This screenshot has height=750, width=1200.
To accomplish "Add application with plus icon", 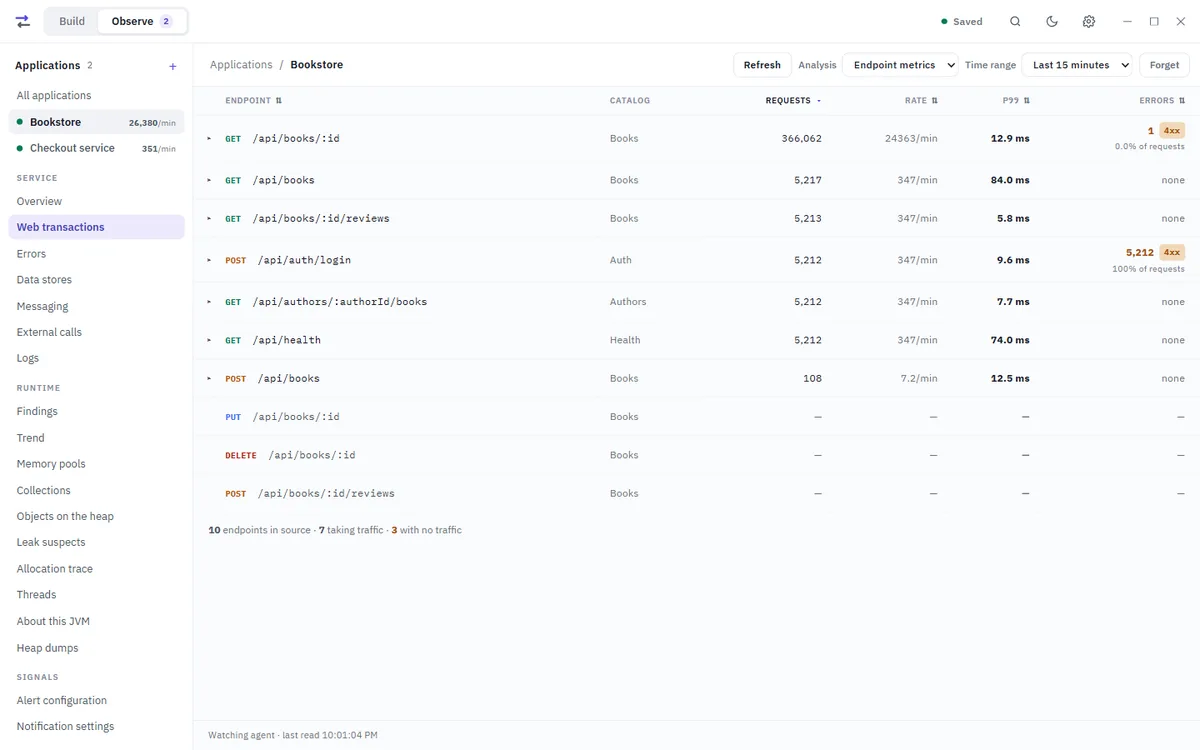I will coord(173,66).
